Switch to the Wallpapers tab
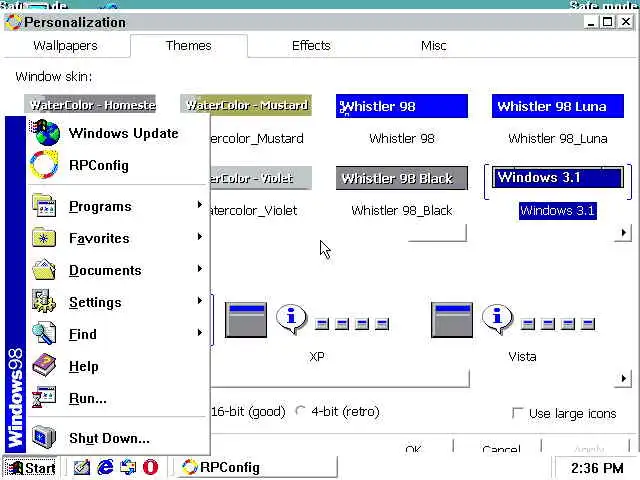Image resolution: width=640 pixels, height=480 pixels. (x=65, y=45)
